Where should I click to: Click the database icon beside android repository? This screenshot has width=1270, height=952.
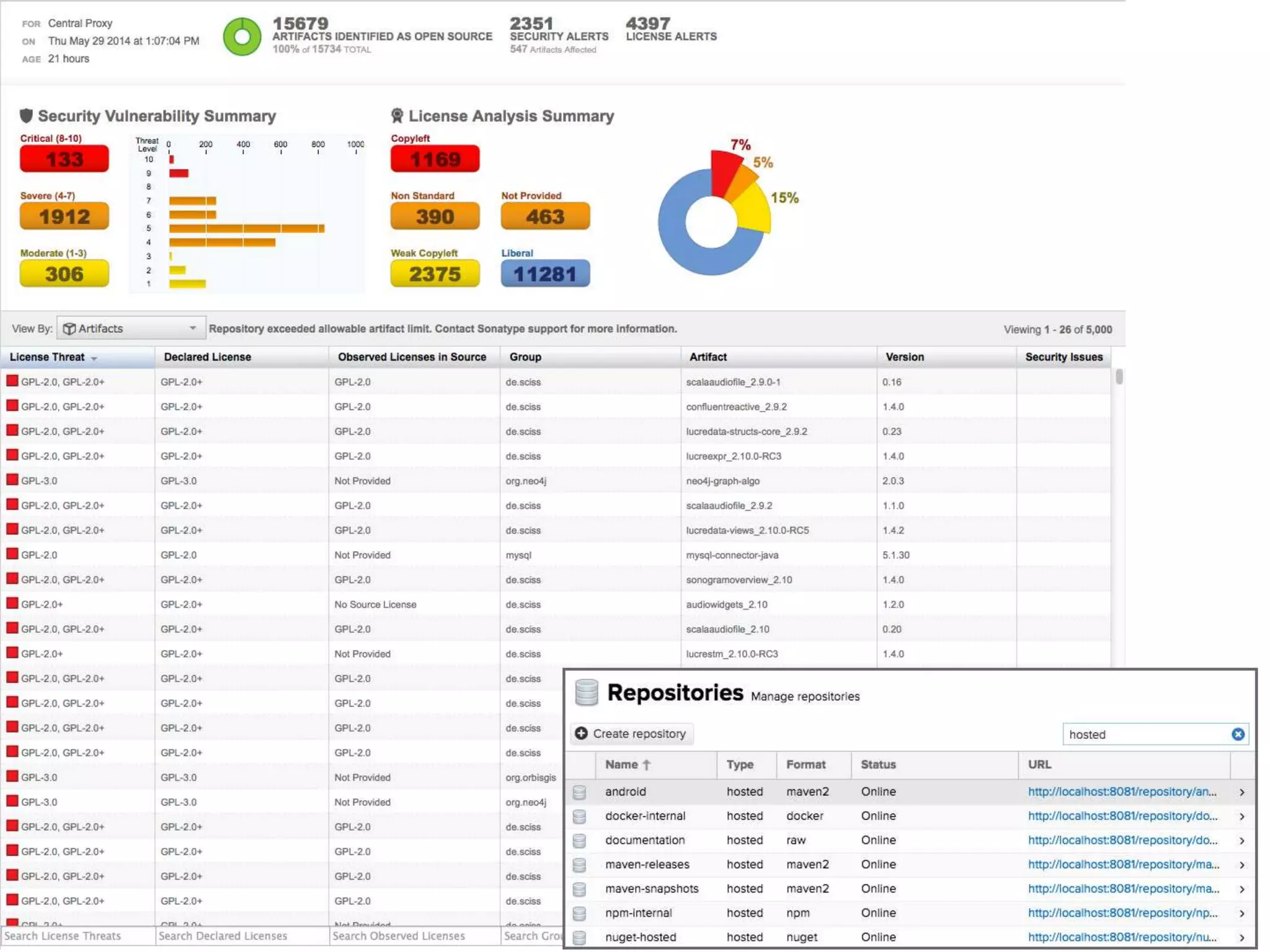(x=579, y=792)
